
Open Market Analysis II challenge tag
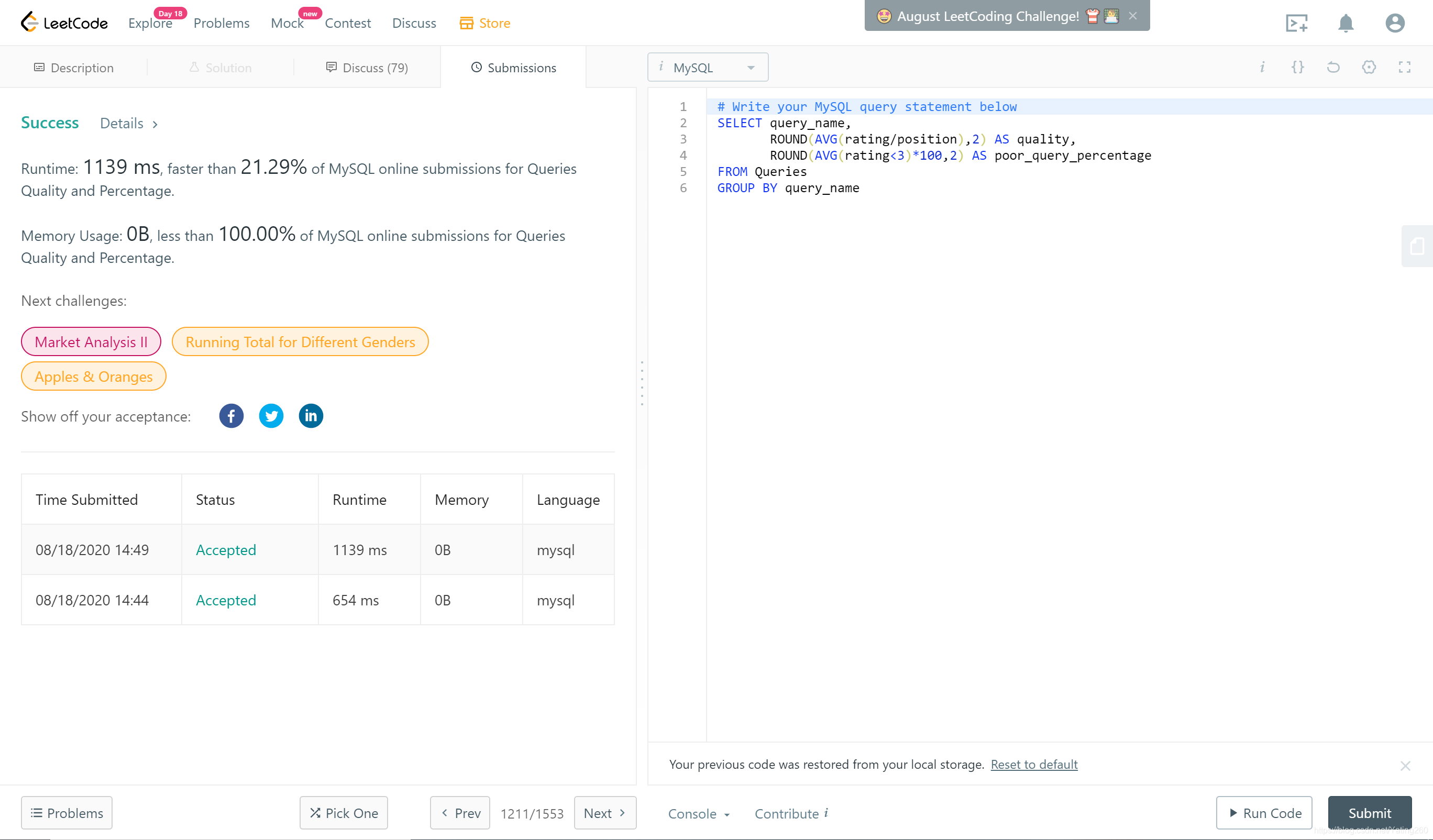91,342
